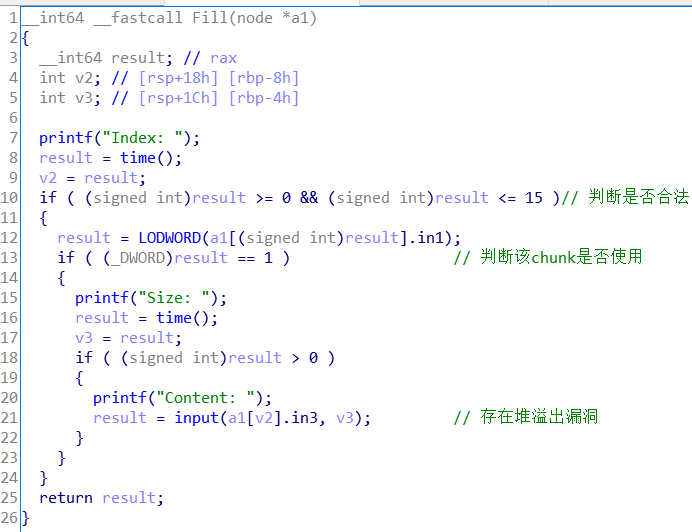Select variable v2 declaration on line 4

(70, 78)
